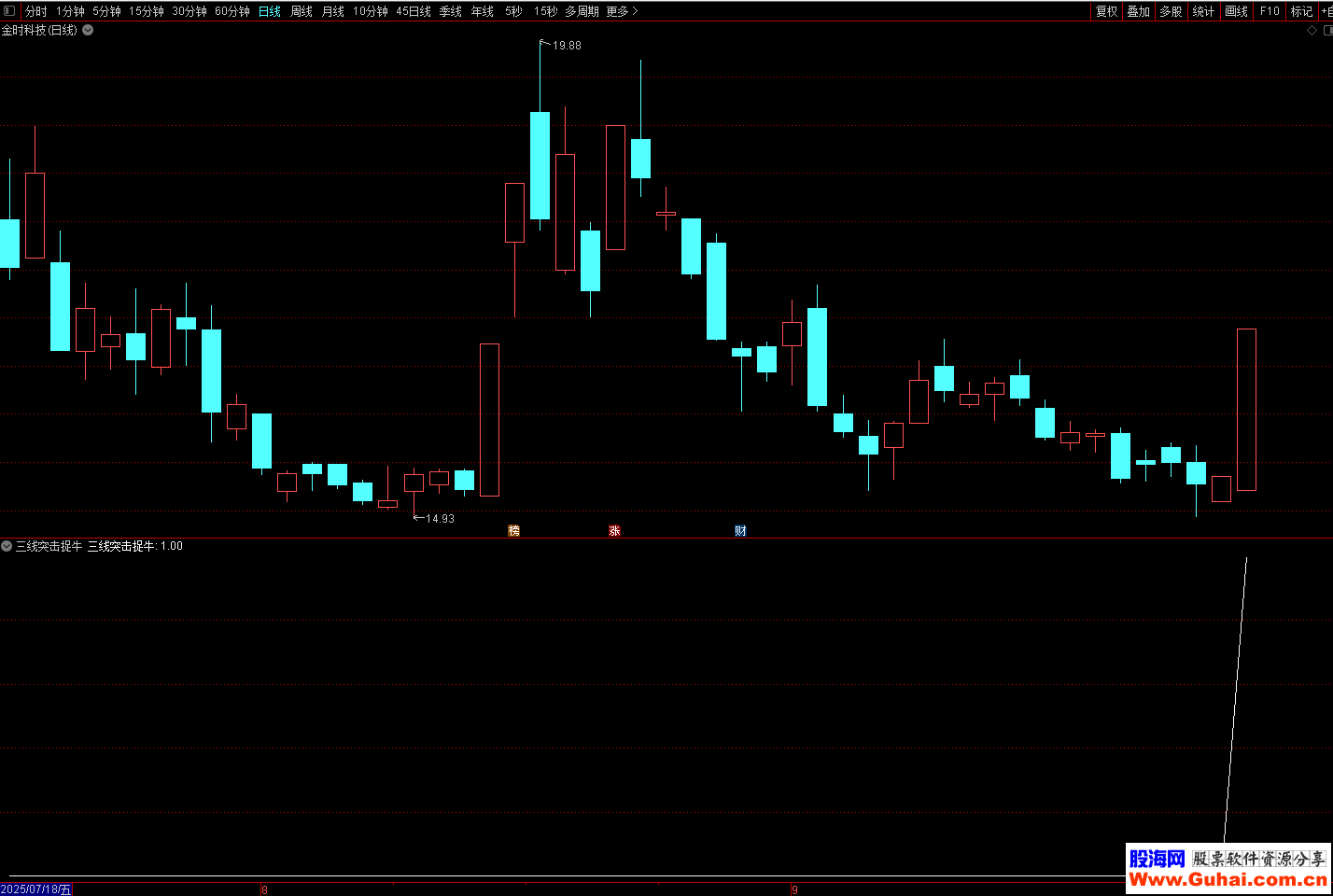Screen dimensions: 1333x896
Task: Switch to the 5分钟 period tab
Action: point(106,11)
